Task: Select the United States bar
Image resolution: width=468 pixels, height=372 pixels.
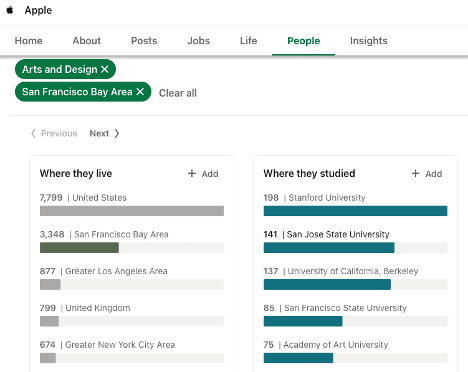Action: tap(132, 211)
